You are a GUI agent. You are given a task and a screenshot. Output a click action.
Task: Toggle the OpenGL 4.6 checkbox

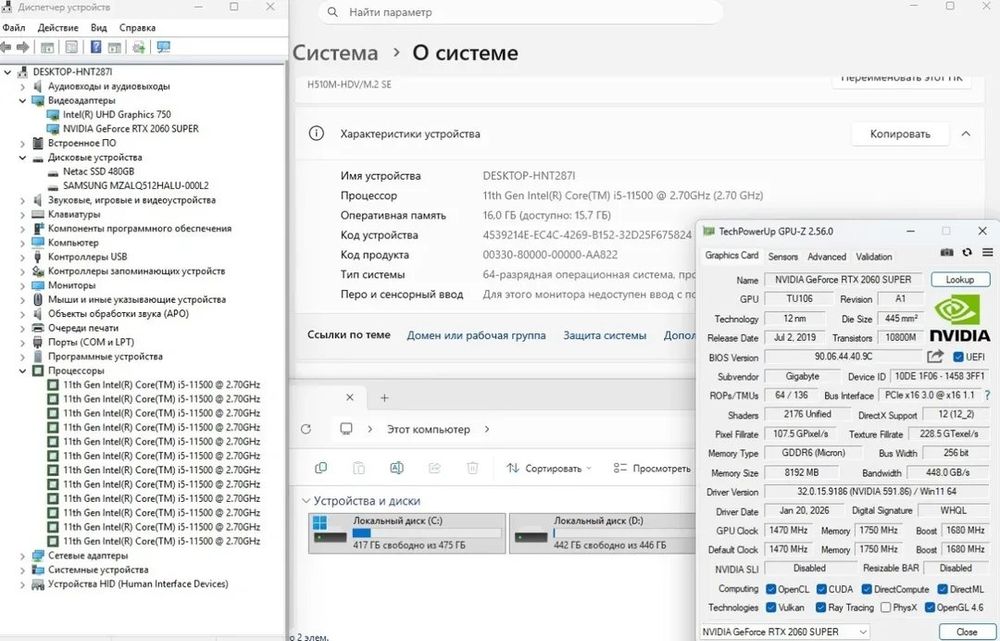coord(930,608)
